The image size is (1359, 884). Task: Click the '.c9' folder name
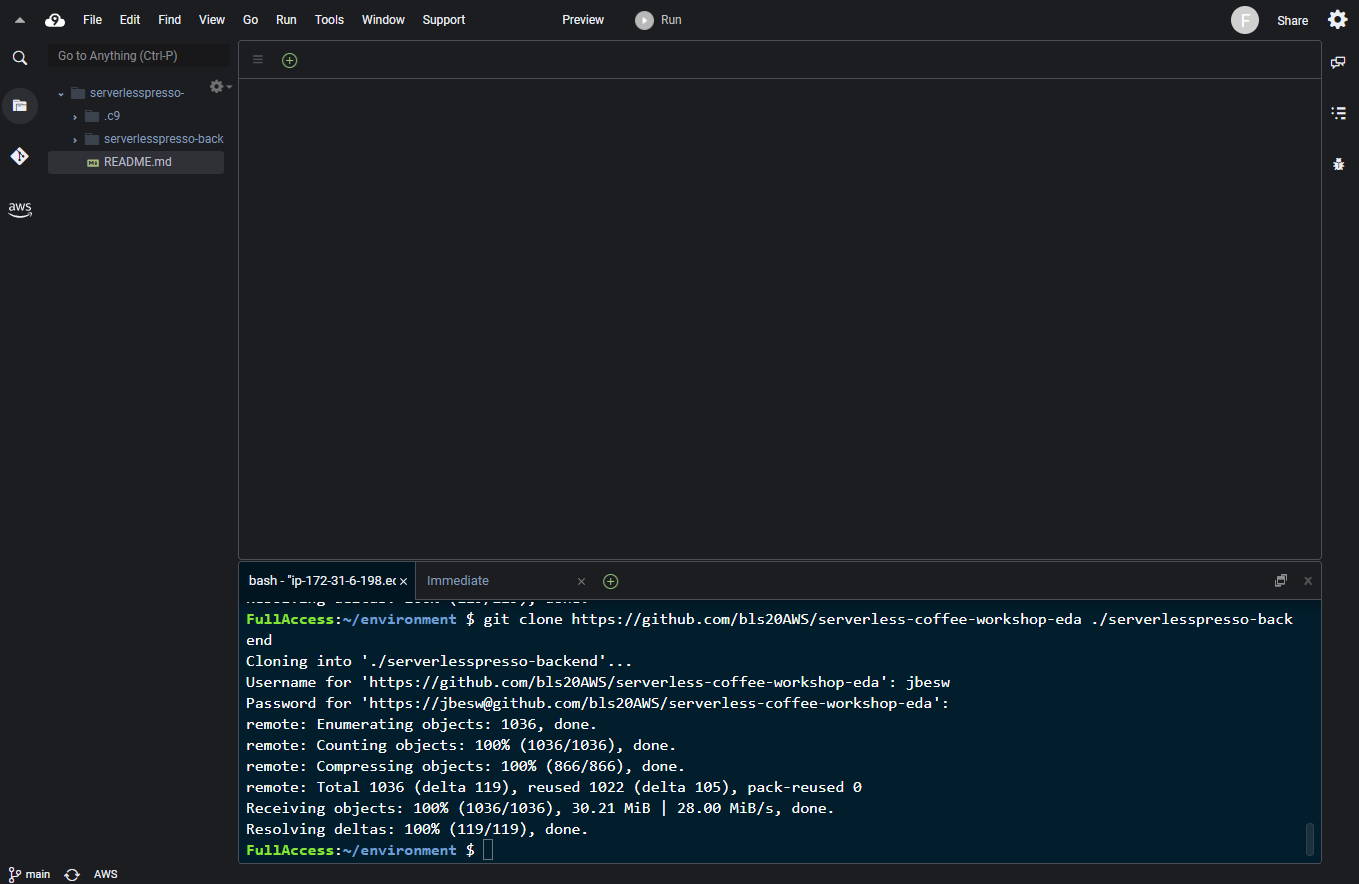coord(112,116)
